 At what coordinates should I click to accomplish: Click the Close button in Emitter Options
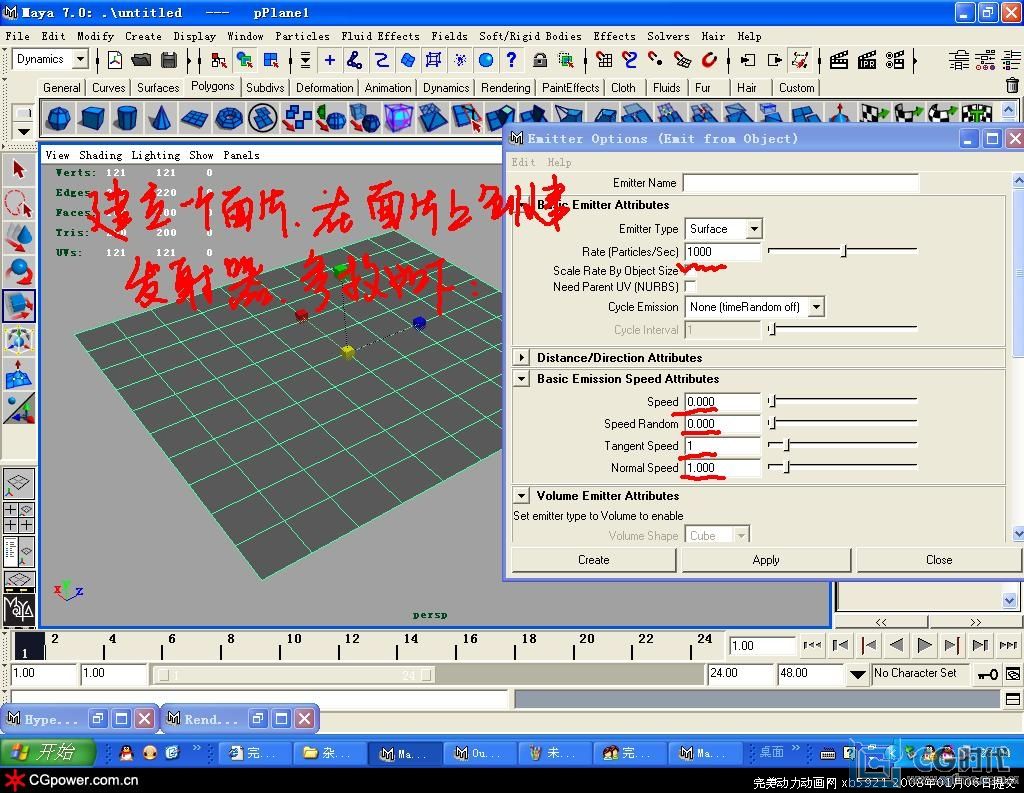pyautogui.click(x=939, y=560)
